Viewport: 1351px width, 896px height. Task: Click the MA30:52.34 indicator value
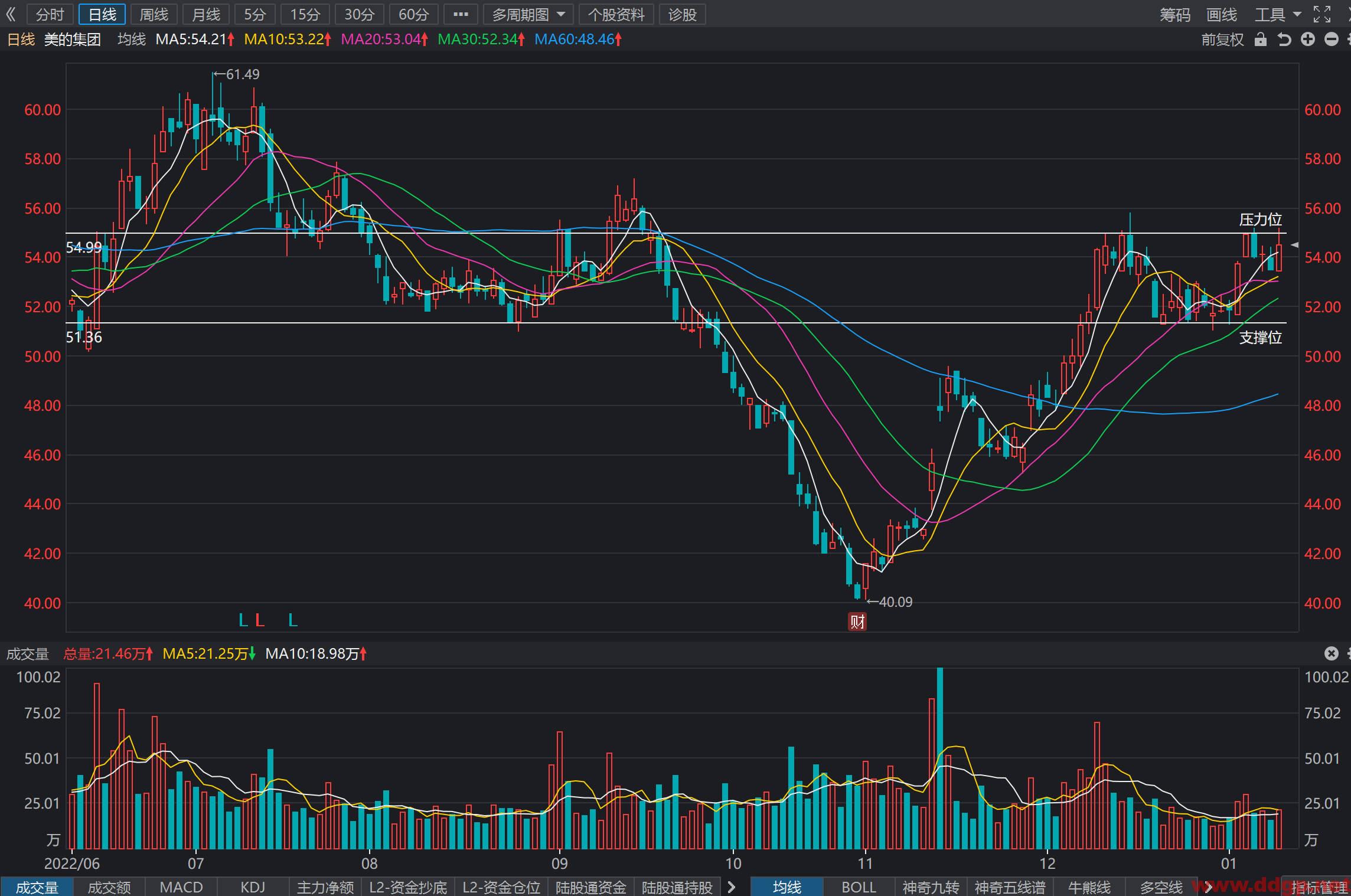point(481,40)
